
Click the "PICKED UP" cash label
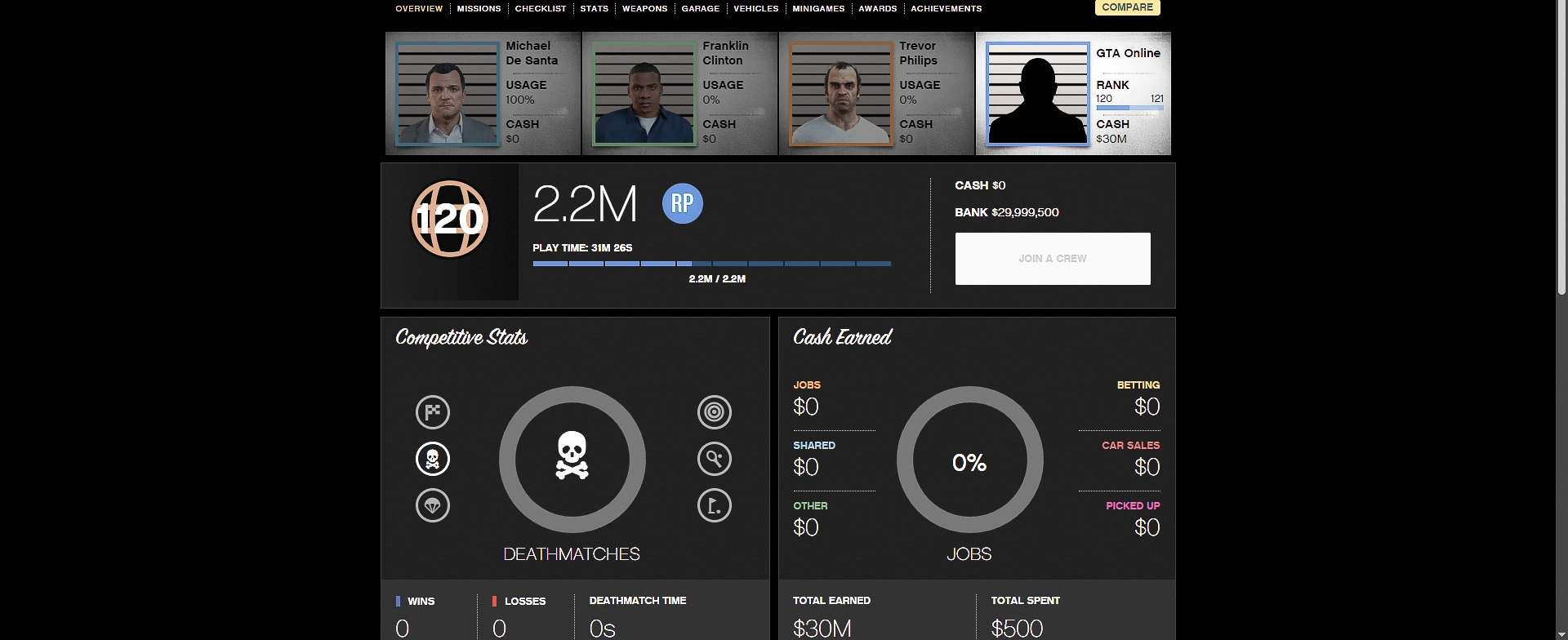(x=1133, y=506)
